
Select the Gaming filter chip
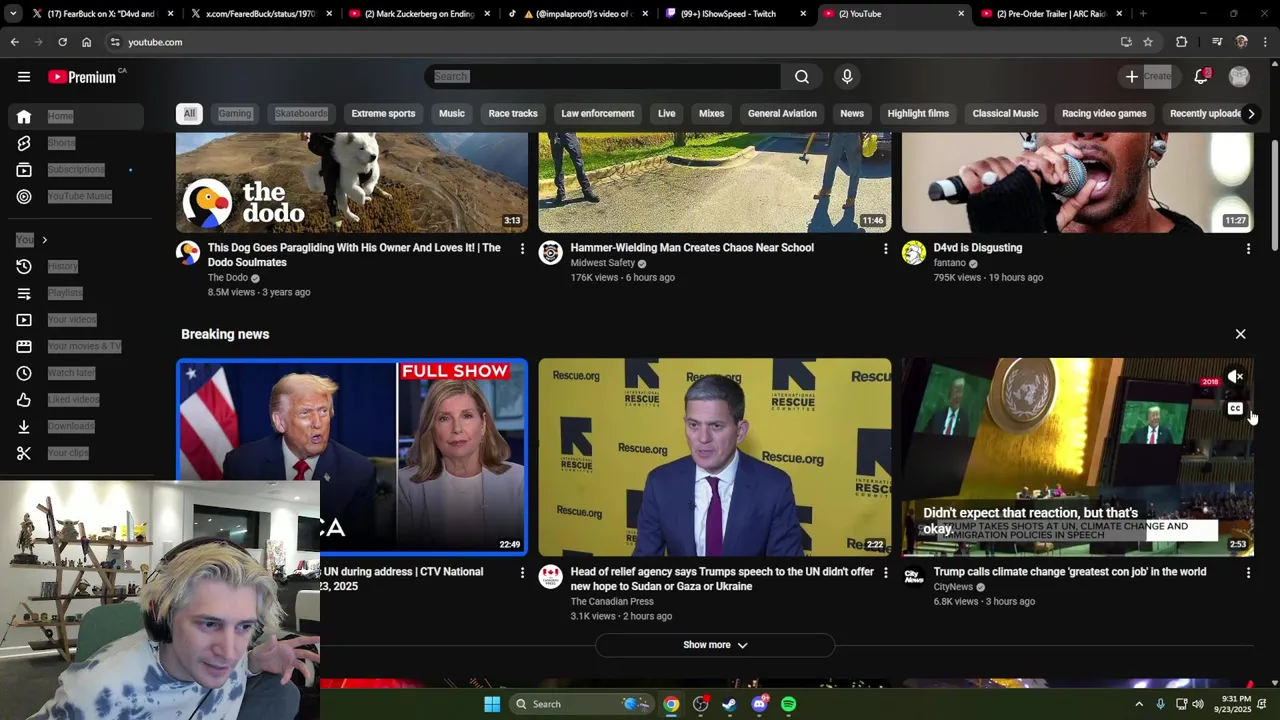pyautogui.click(x=235, y=113)
